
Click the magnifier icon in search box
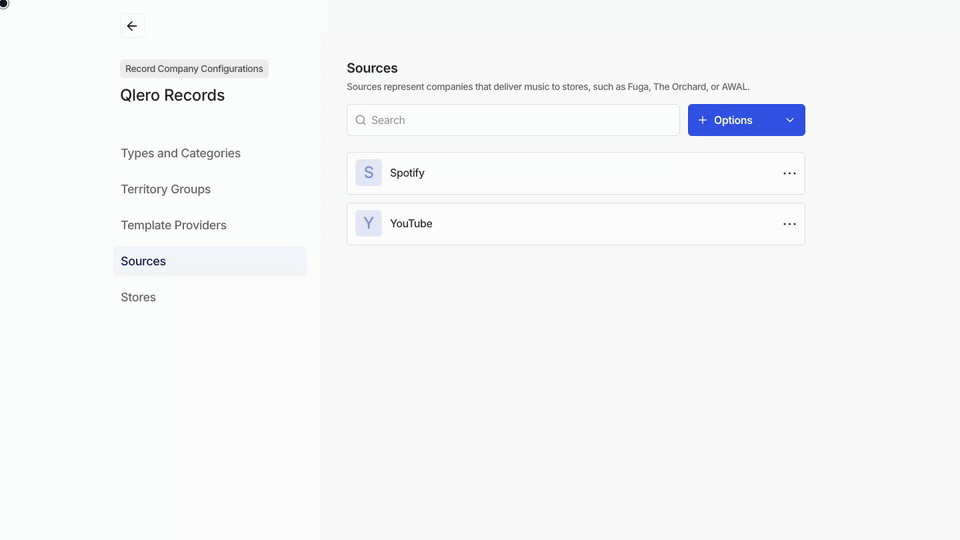tap(361, 120)
